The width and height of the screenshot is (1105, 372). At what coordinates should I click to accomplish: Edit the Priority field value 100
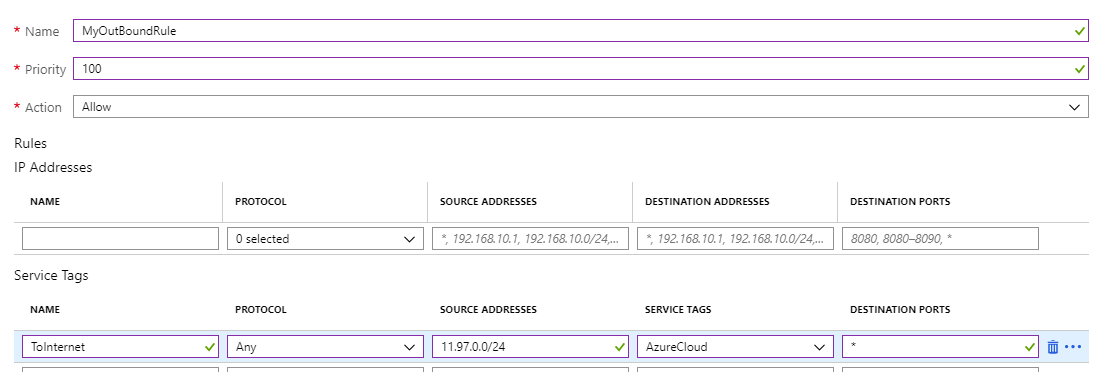[581, 69]
